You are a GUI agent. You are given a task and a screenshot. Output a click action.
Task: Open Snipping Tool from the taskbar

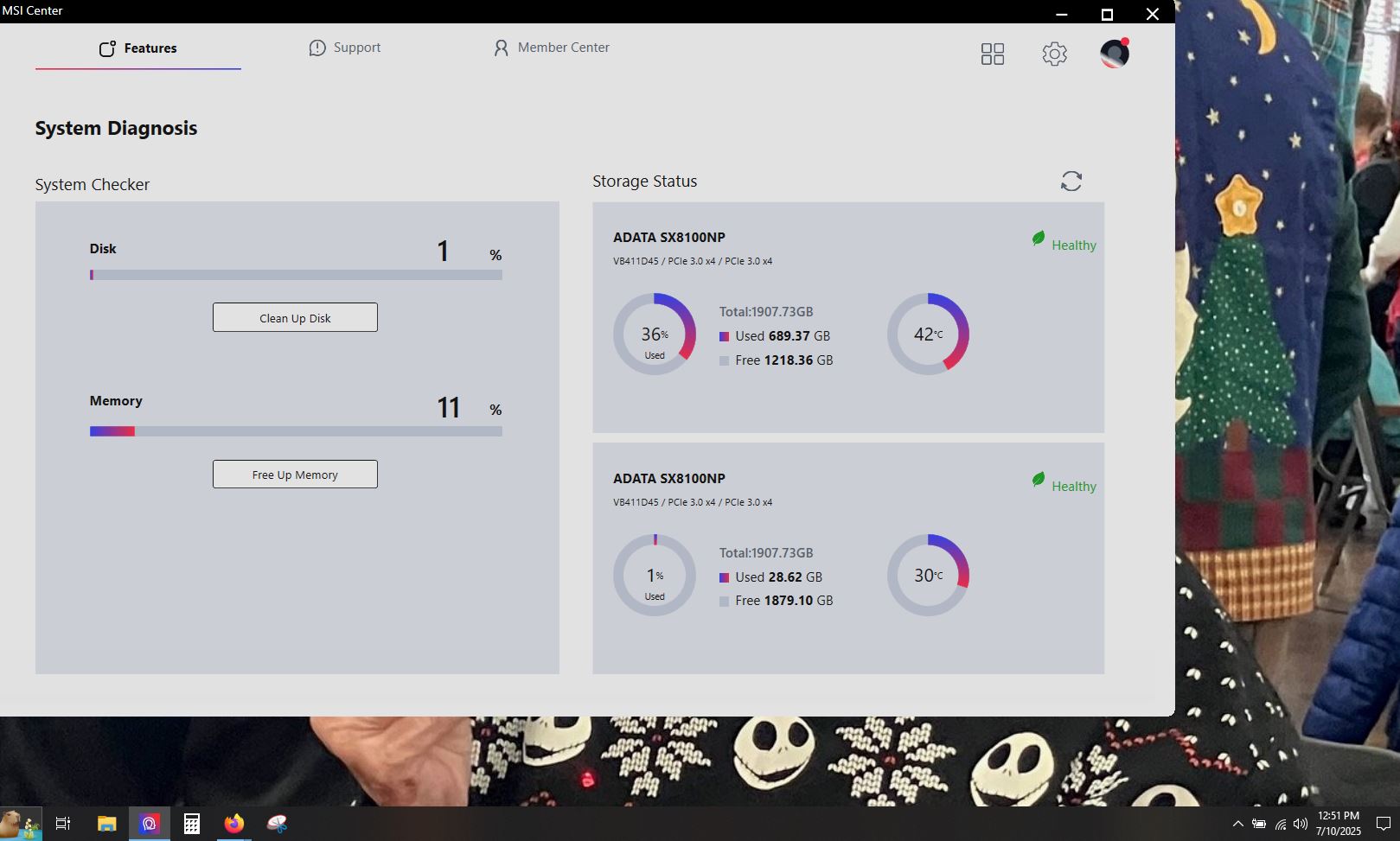click(277, 824)
